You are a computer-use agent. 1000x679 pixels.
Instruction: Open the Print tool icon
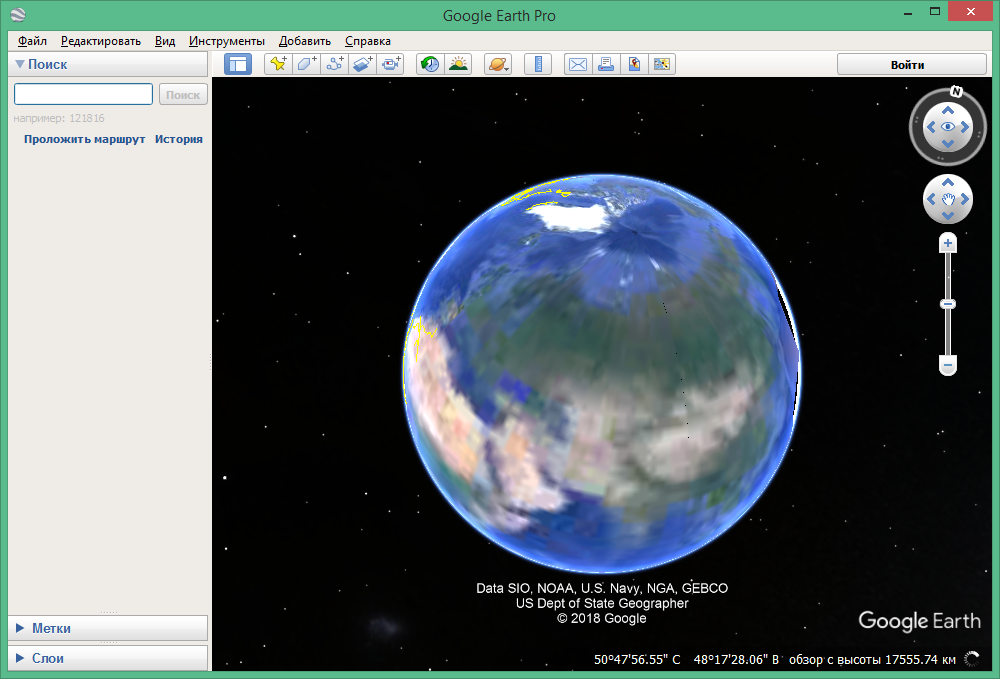point(605,63)
